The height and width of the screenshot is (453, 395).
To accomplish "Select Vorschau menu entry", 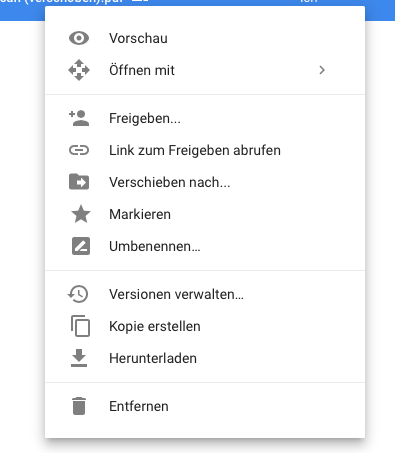I will [x=205, y=38].
